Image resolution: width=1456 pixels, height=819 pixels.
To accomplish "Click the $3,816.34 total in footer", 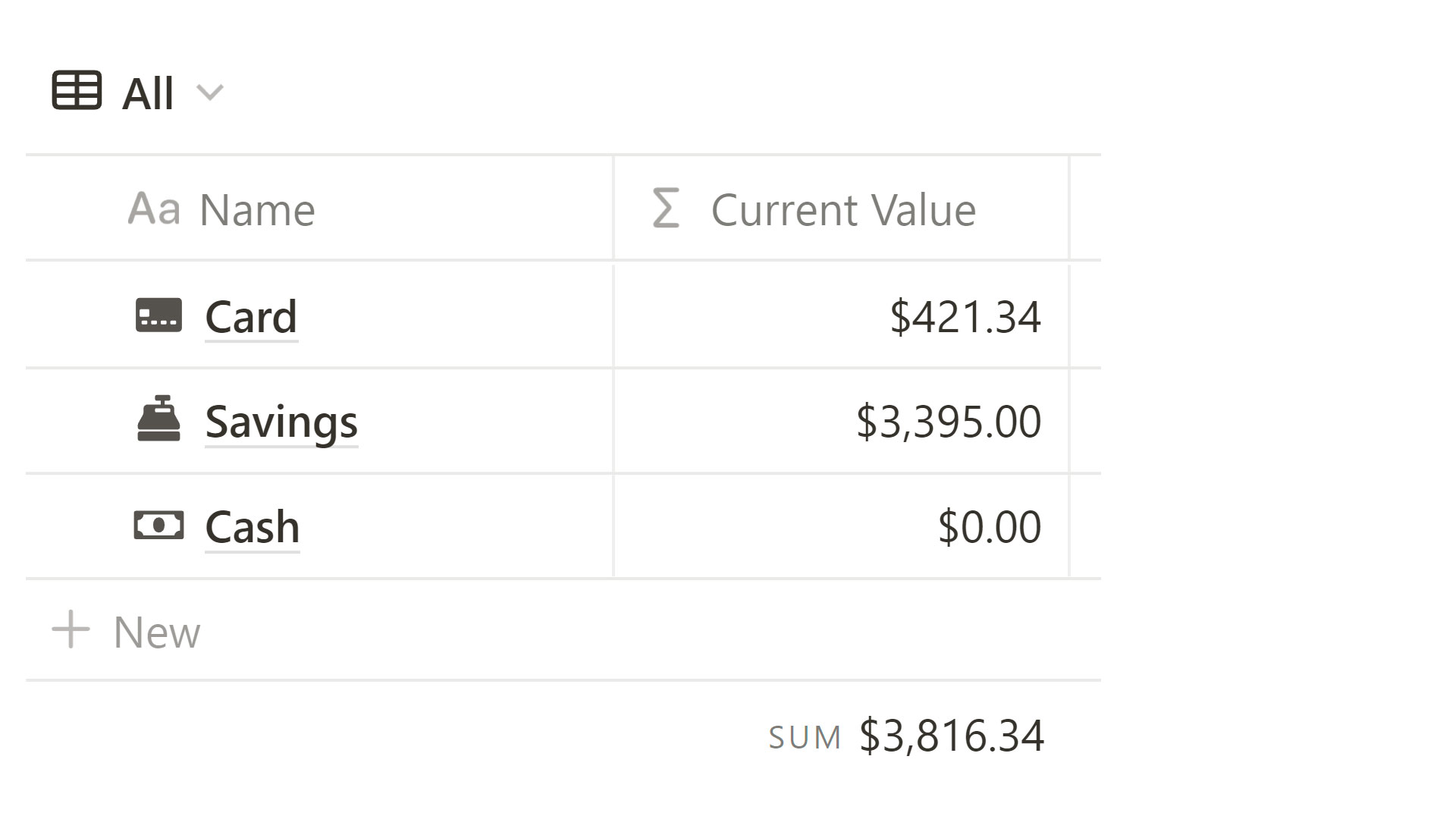I will click(x=951, y=736).
